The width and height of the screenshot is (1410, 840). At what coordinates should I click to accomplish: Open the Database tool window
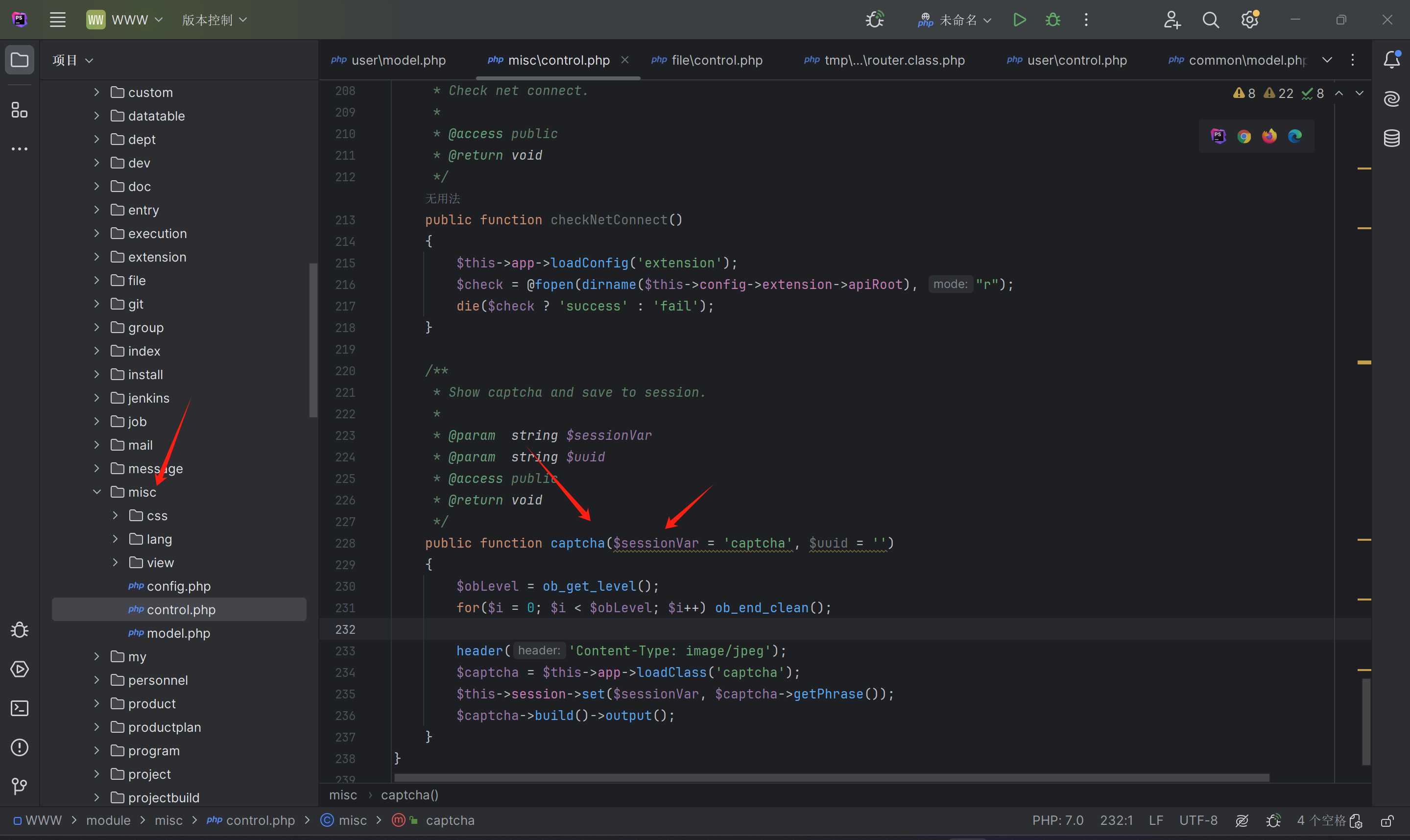tap(1391, 138)
